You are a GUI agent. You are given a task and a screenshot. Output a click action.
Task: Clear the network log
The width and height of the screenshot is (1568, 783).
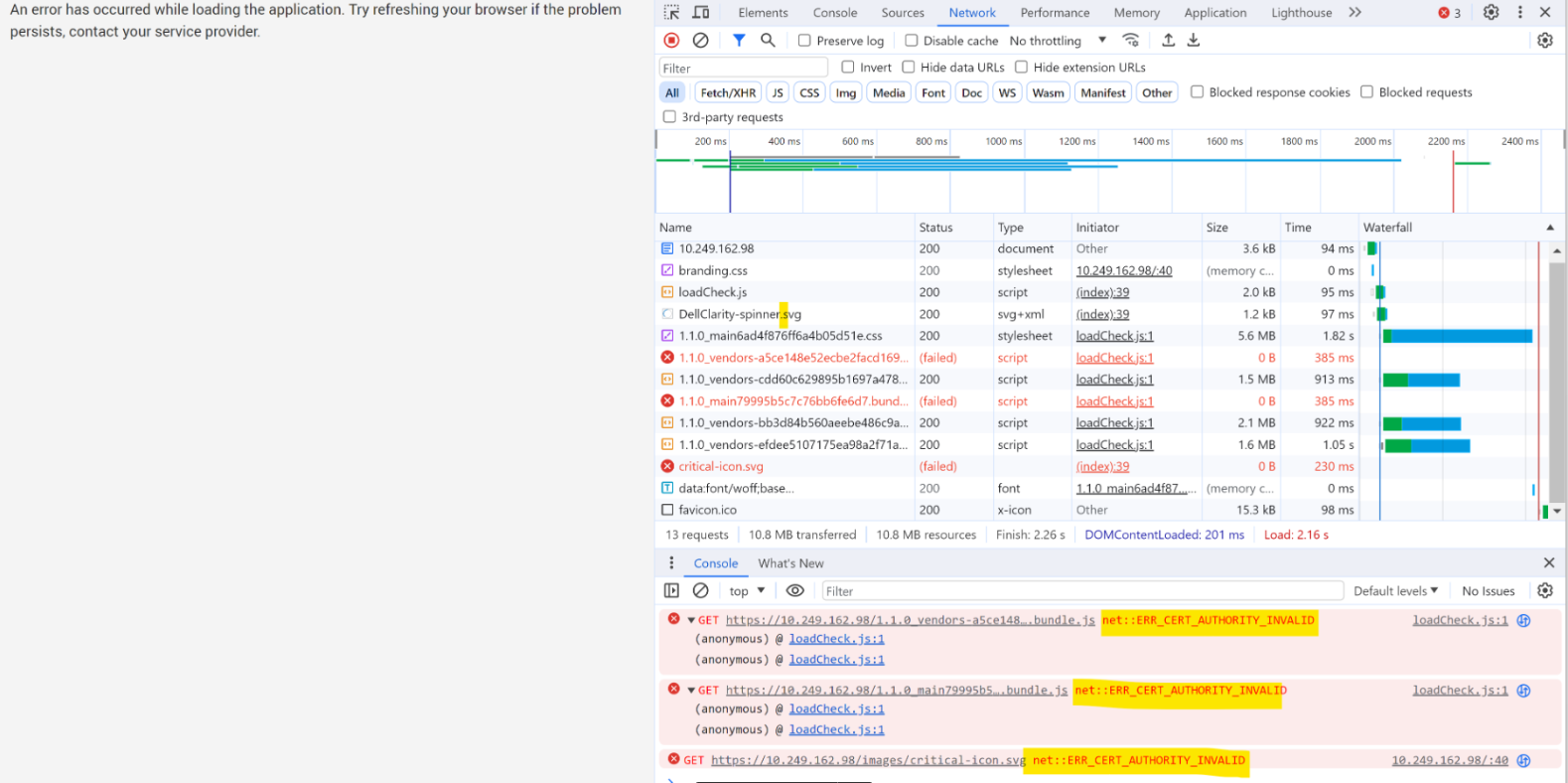pos(701,41)
